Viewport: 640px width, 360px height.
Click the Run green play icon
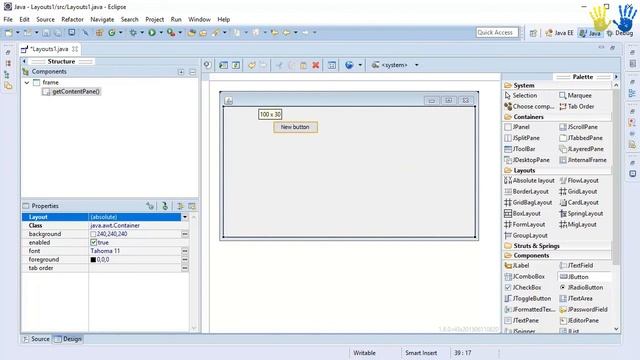152,32
